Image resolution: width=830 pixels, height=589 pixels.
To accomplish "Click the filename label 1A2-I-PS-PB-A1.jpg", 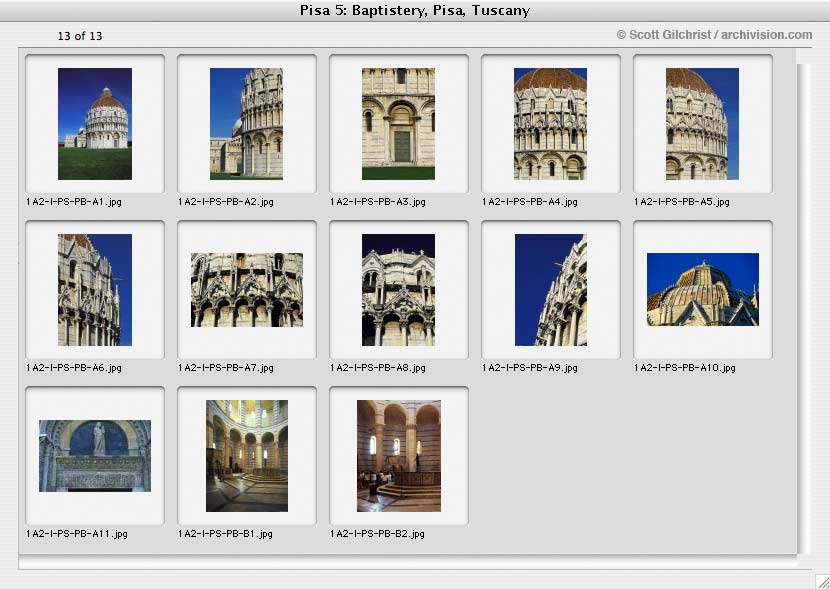I will point(74,202).
